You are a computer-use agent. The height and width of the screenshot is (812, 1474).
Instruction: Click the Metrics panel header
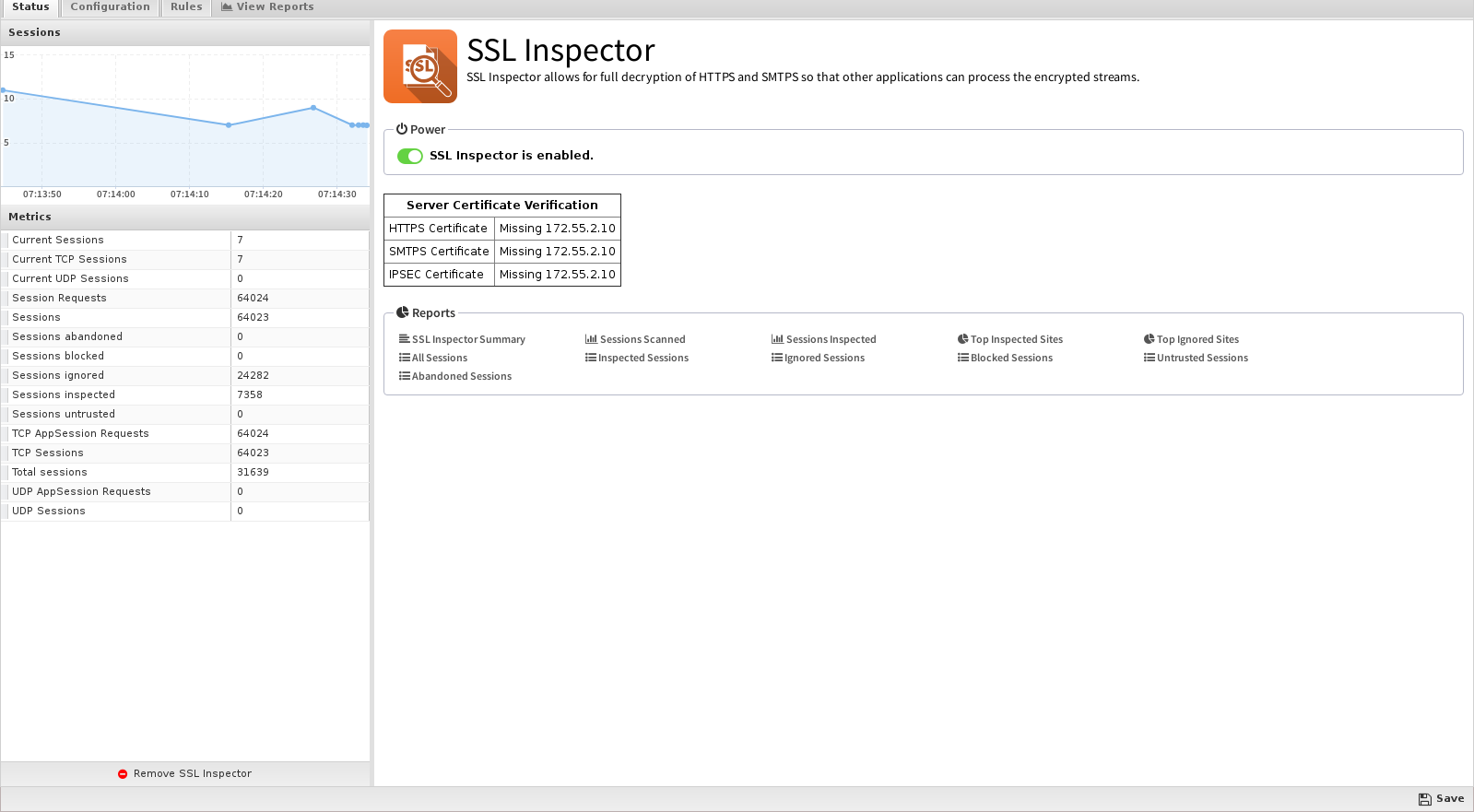pos(185,217)
